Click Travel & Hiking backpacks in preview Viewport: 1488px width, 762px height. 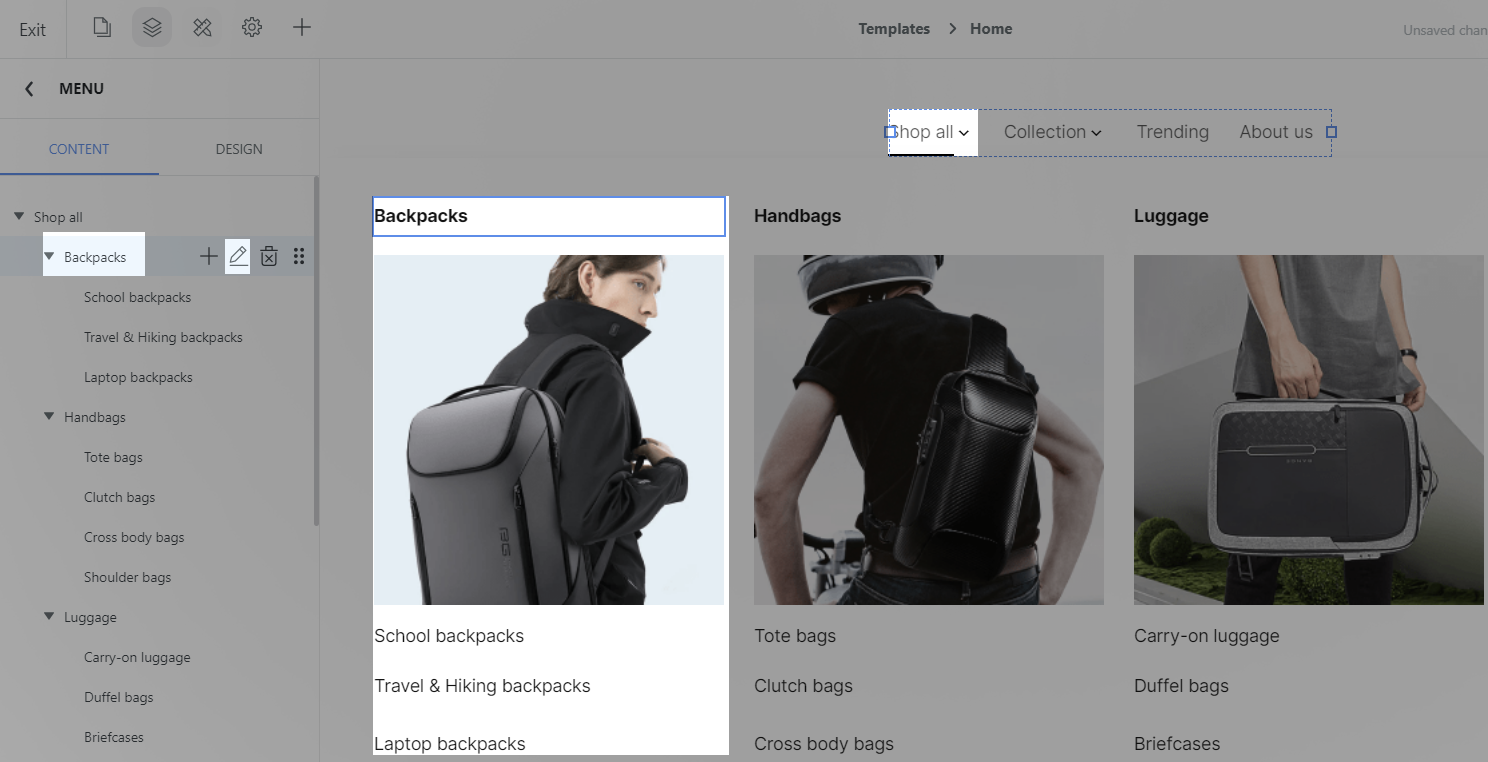[482, 686]
